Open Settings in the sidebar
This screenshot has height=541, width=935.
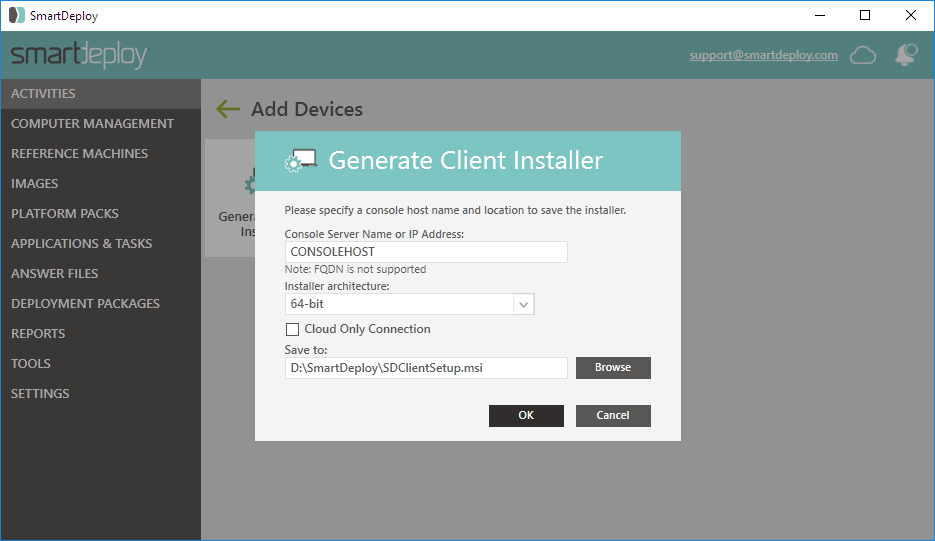click(x=101, y=393)
